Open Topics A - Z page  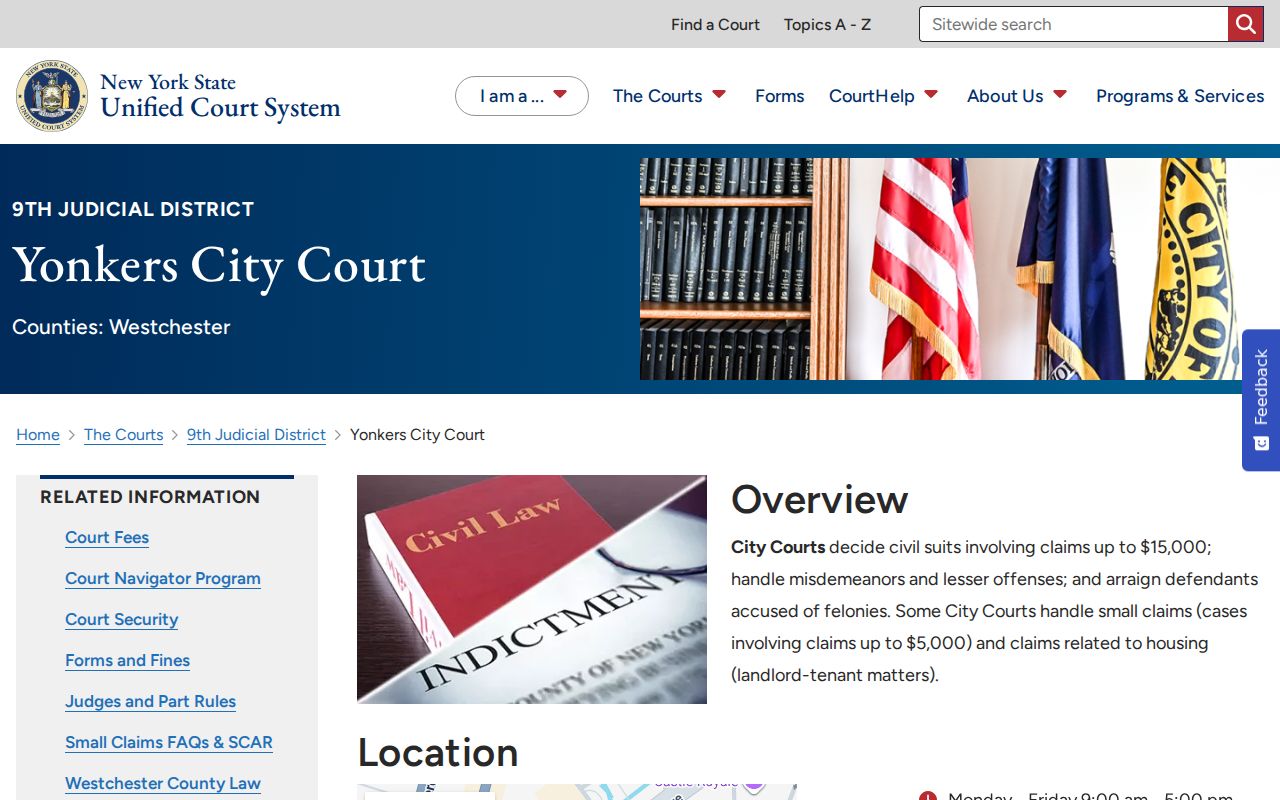(827, 24)
